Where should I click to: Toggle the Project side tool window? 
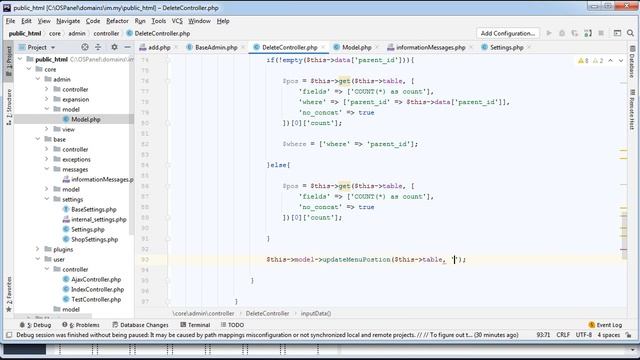pos(9,60)
